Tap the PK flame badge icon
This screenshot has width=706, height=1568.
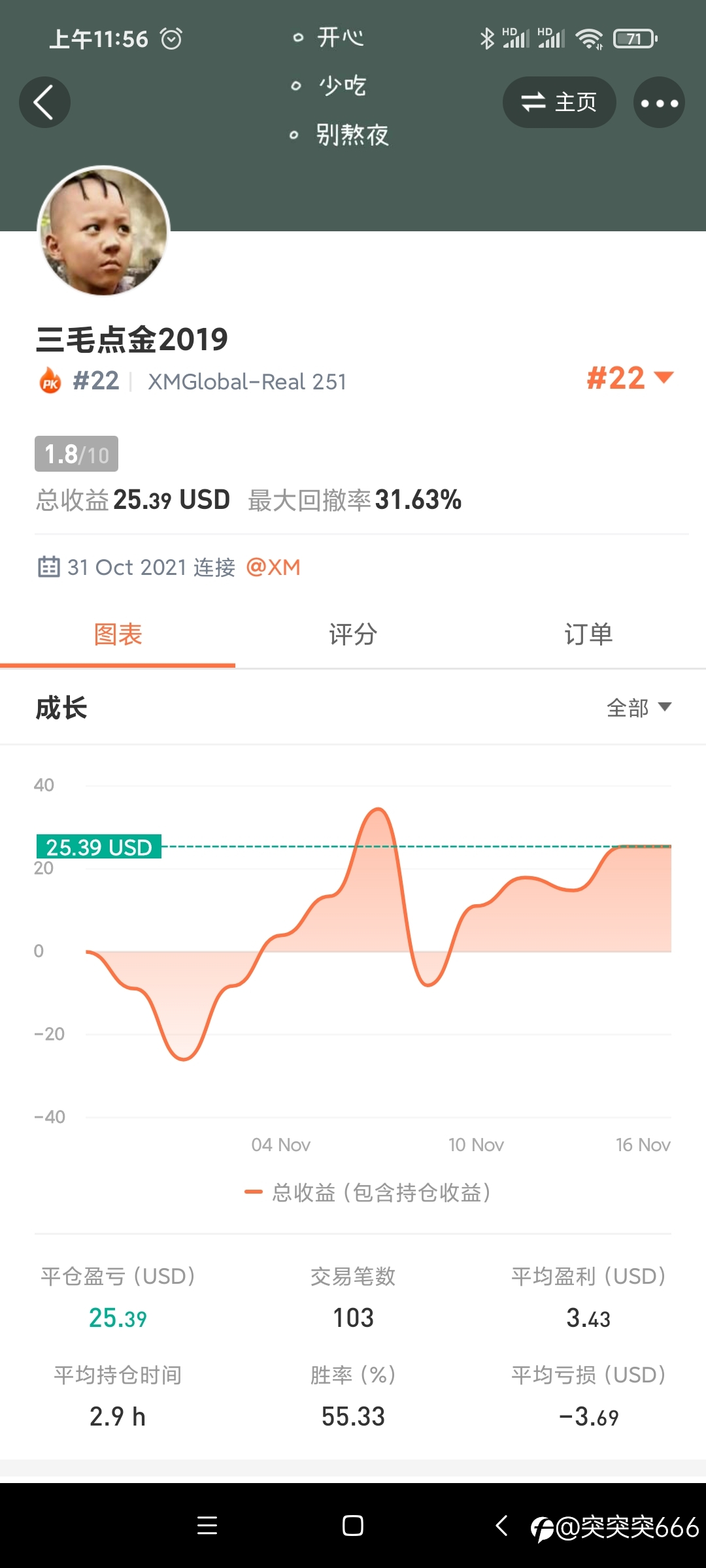coord(50,381)
